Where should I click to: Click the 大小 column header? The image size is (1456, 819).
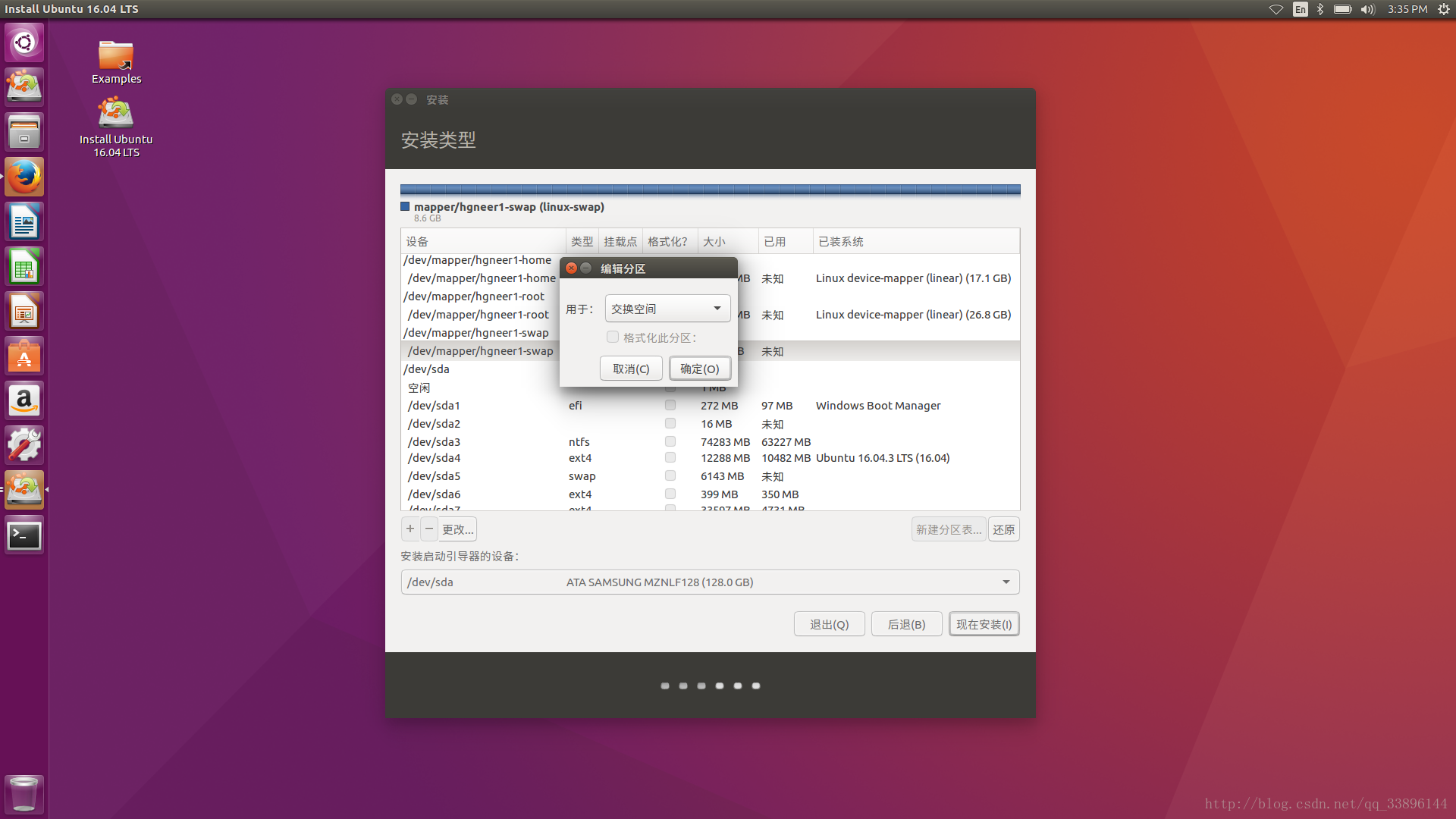click(x=727, y=241)
